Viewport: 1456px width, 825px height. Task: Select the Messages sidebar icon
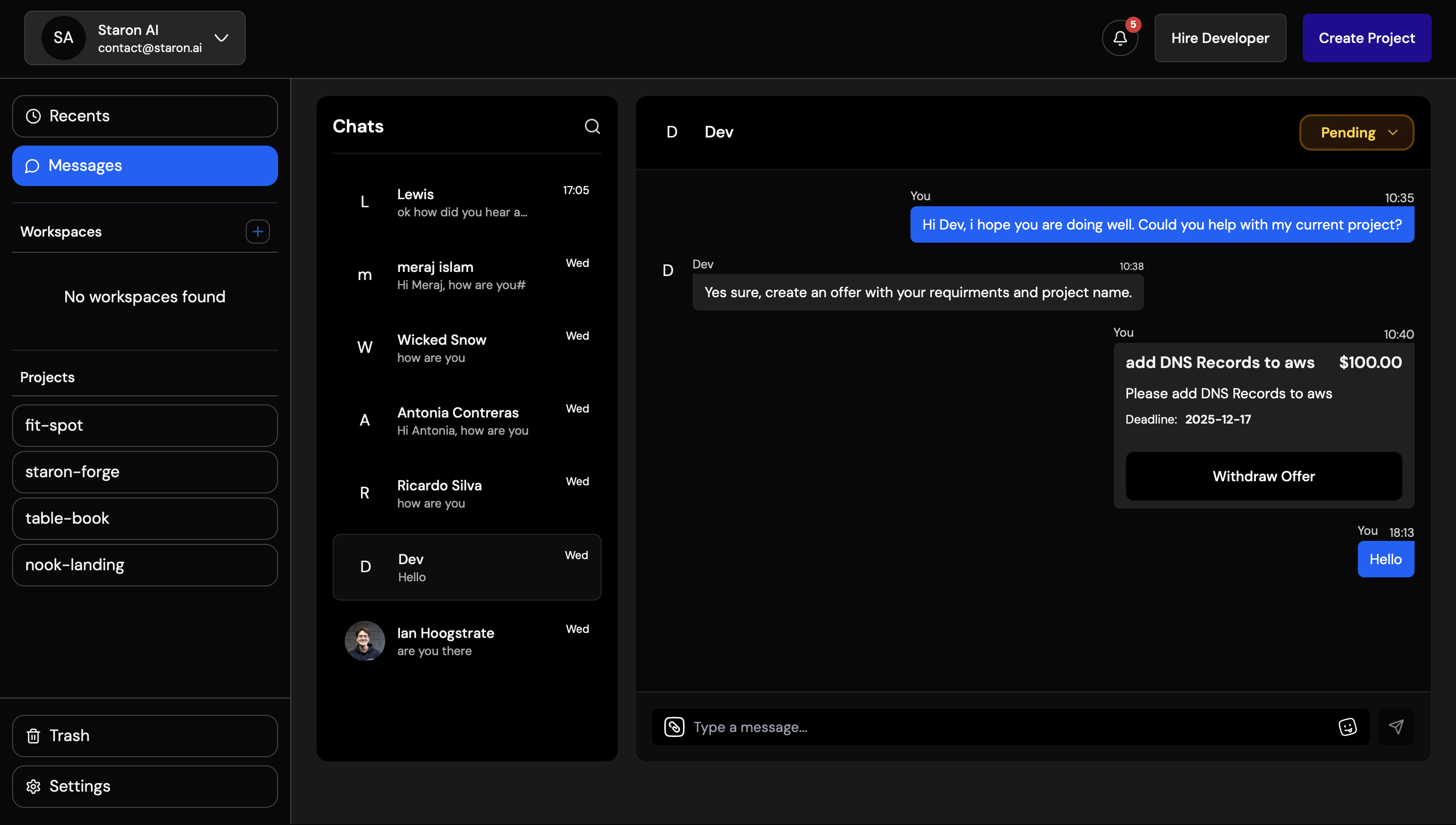coord(32,165)
